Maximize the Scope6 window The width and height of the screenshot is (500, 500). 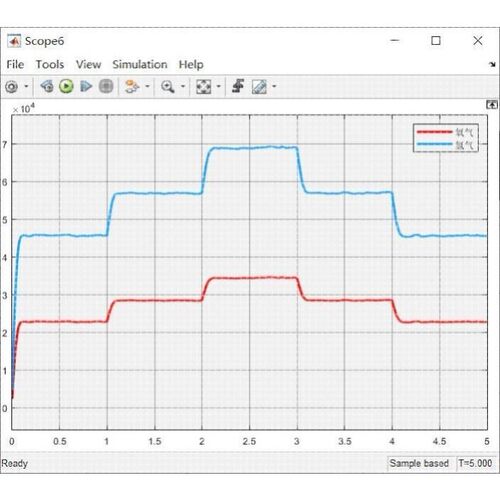point(436,41)
